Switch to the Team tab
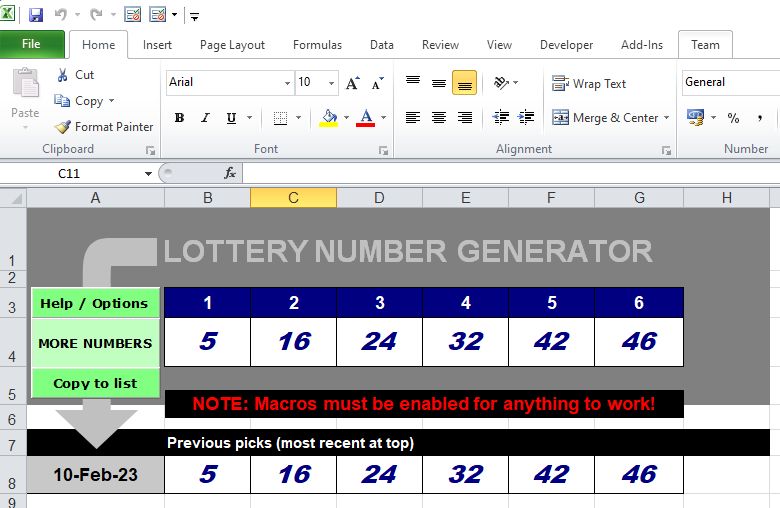This screenshot has width=780, height=508. click(x=705, y=45)
